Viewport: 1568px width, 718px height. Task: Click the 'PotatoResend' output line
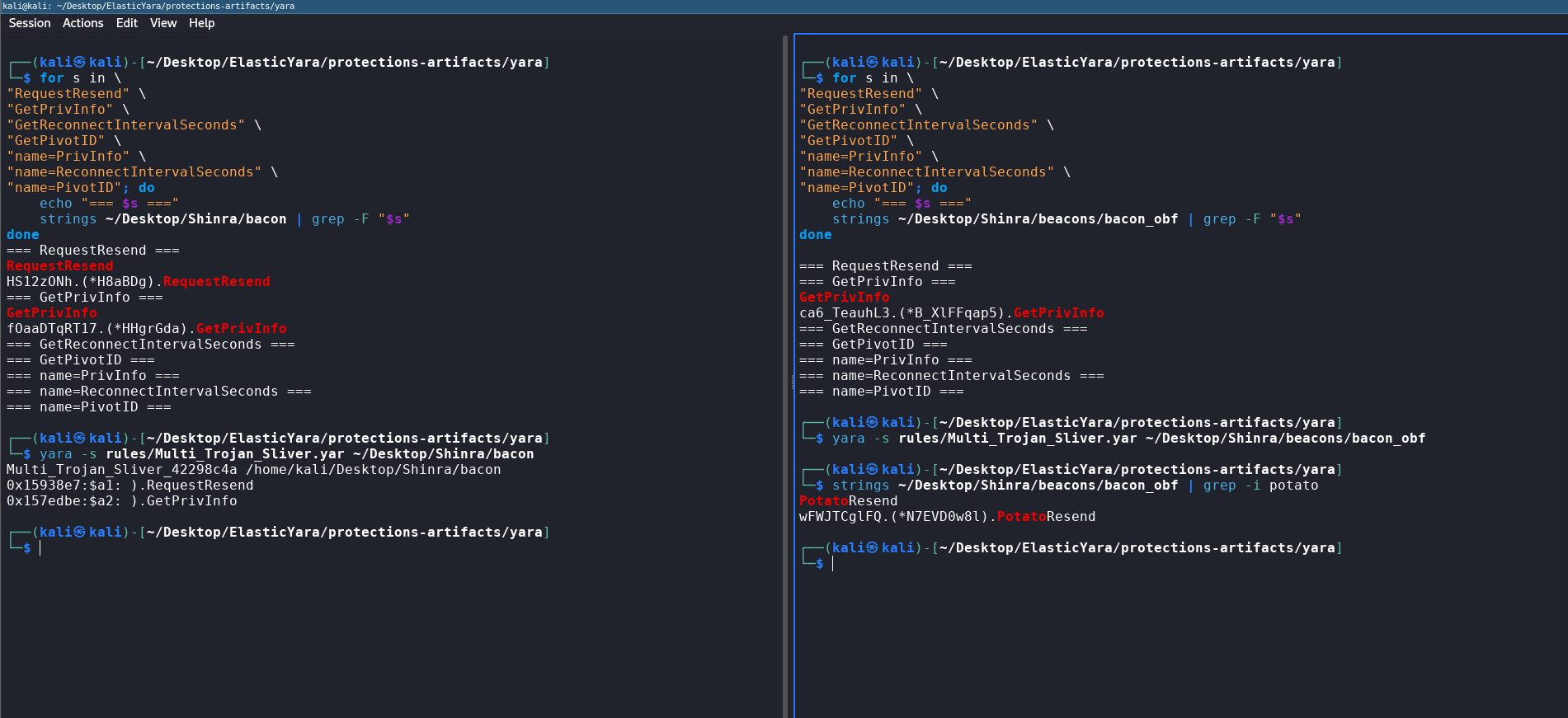[x=849, y=501]
